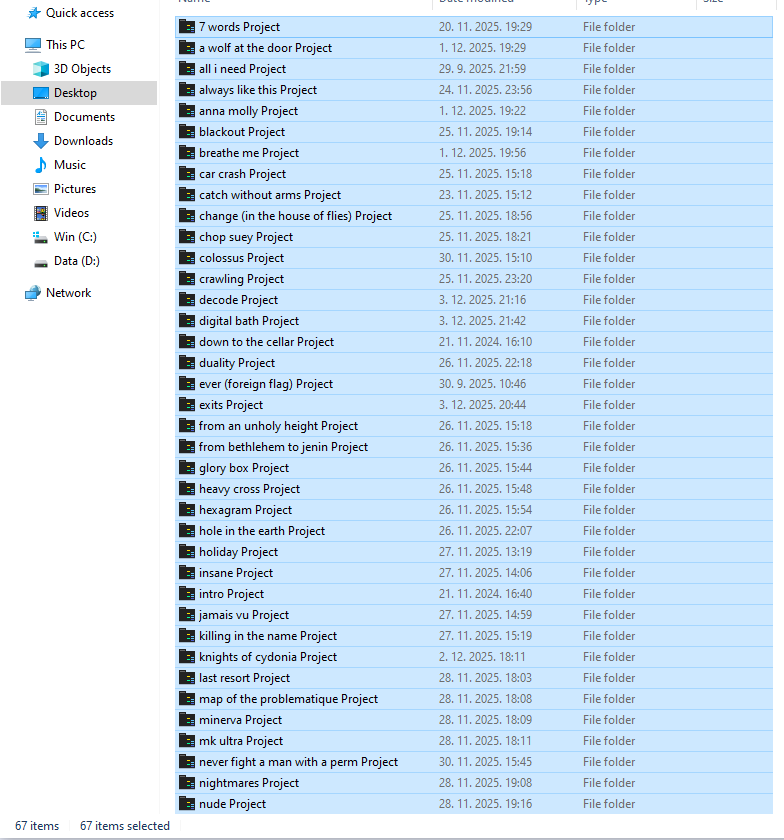Click the Downloads arrow icon
This screenshot has width=784, height=840.
point(41,141)
